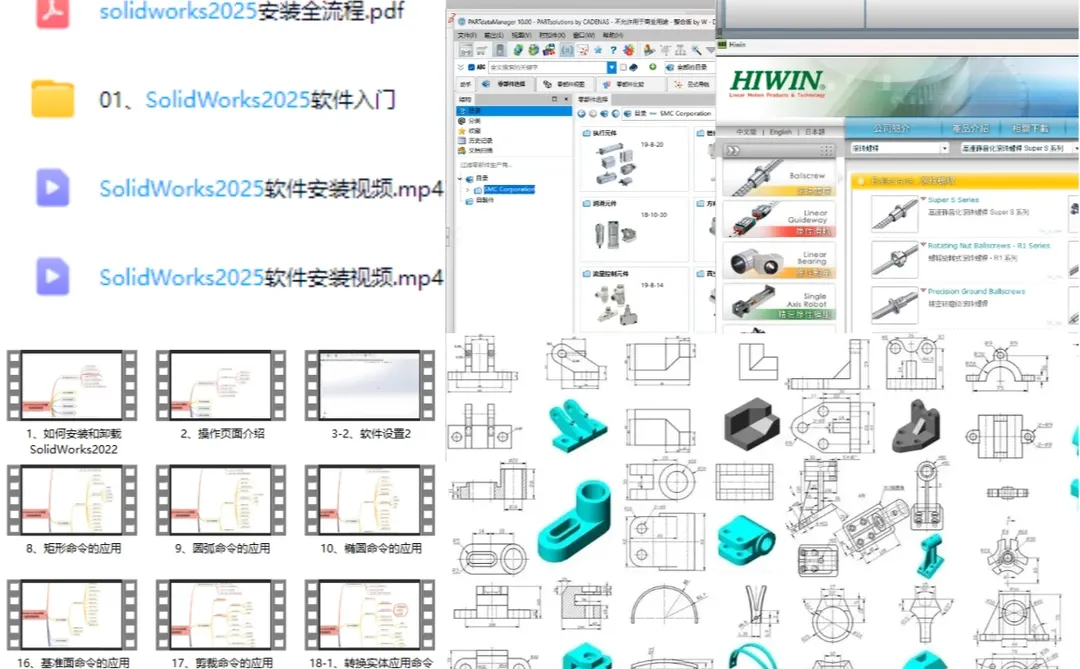Open the 窗口(W) menu in PARTdataManager
This screenshot has height=669, width=1080.
[x=584, y=35]
